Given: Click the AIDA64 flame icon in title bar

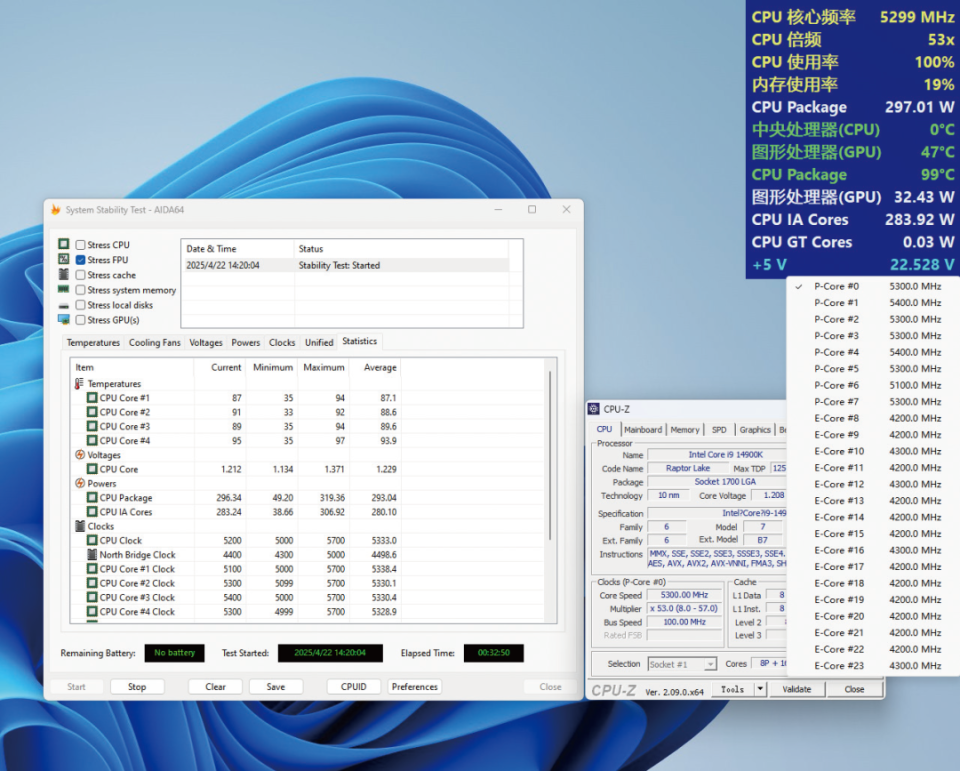Looking at the screenshot, I should click(x=56, y=210).
